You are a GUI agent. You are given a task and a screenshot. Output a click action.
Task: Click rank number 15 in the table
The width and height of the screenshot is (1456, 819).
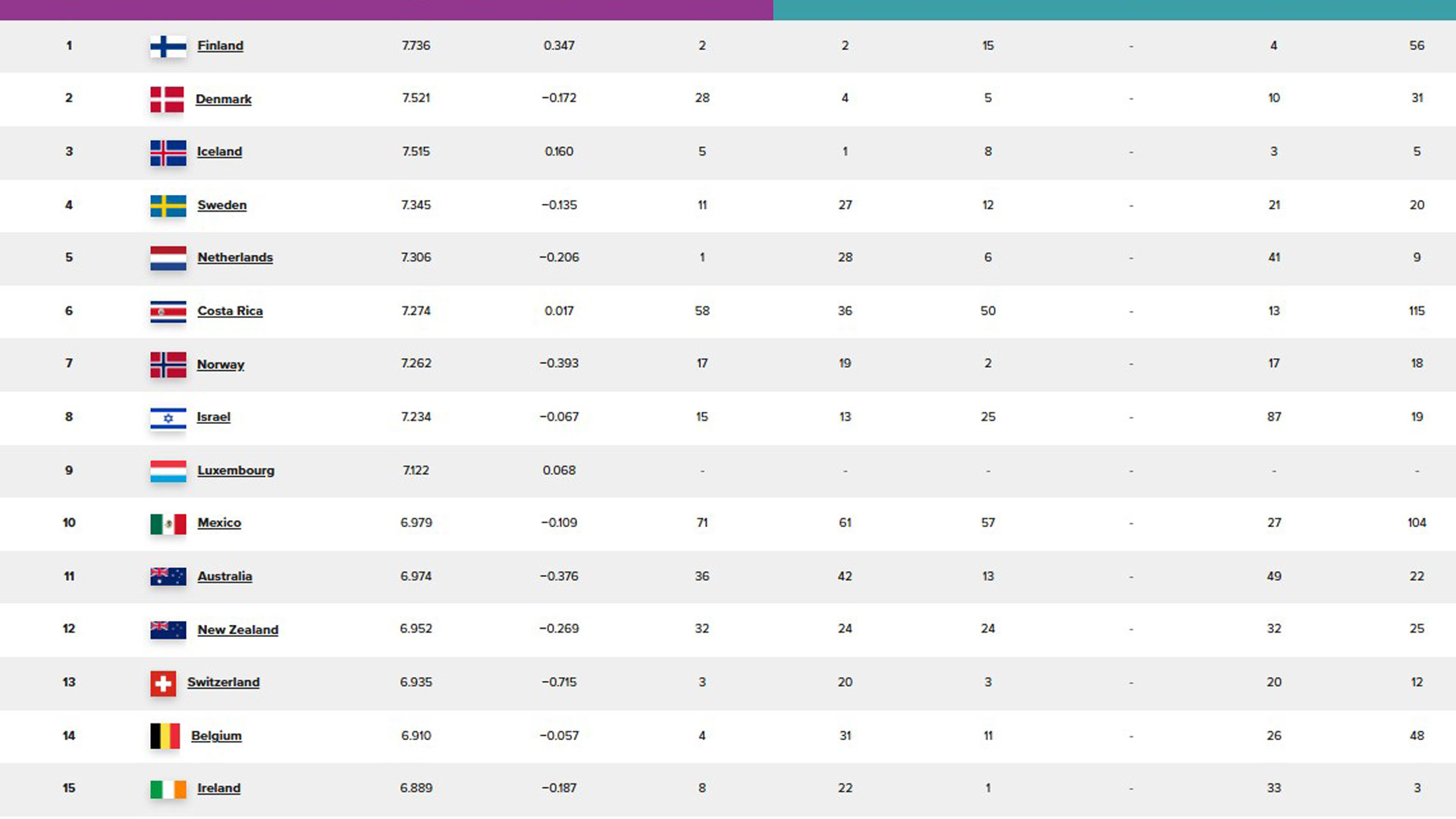[x=69, y=789]
